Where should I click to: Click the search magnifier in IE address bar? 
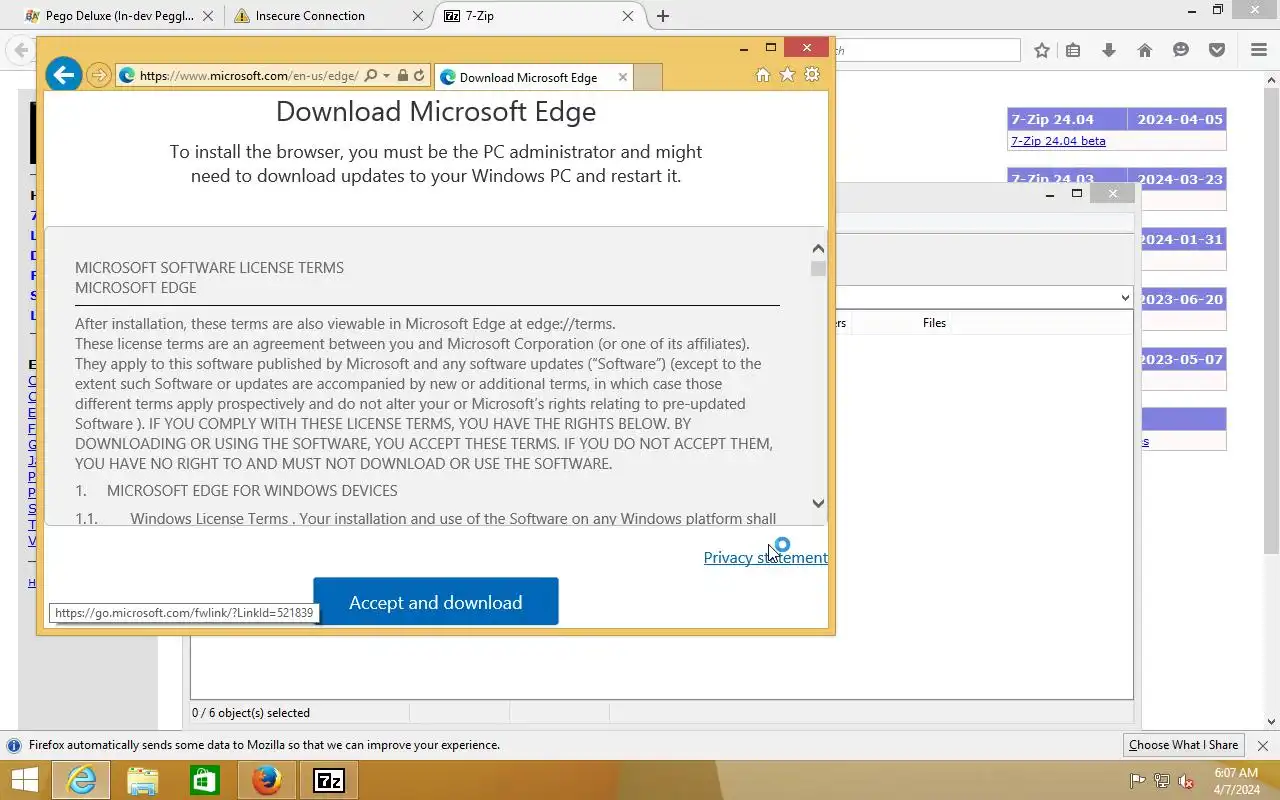(371, 75)
